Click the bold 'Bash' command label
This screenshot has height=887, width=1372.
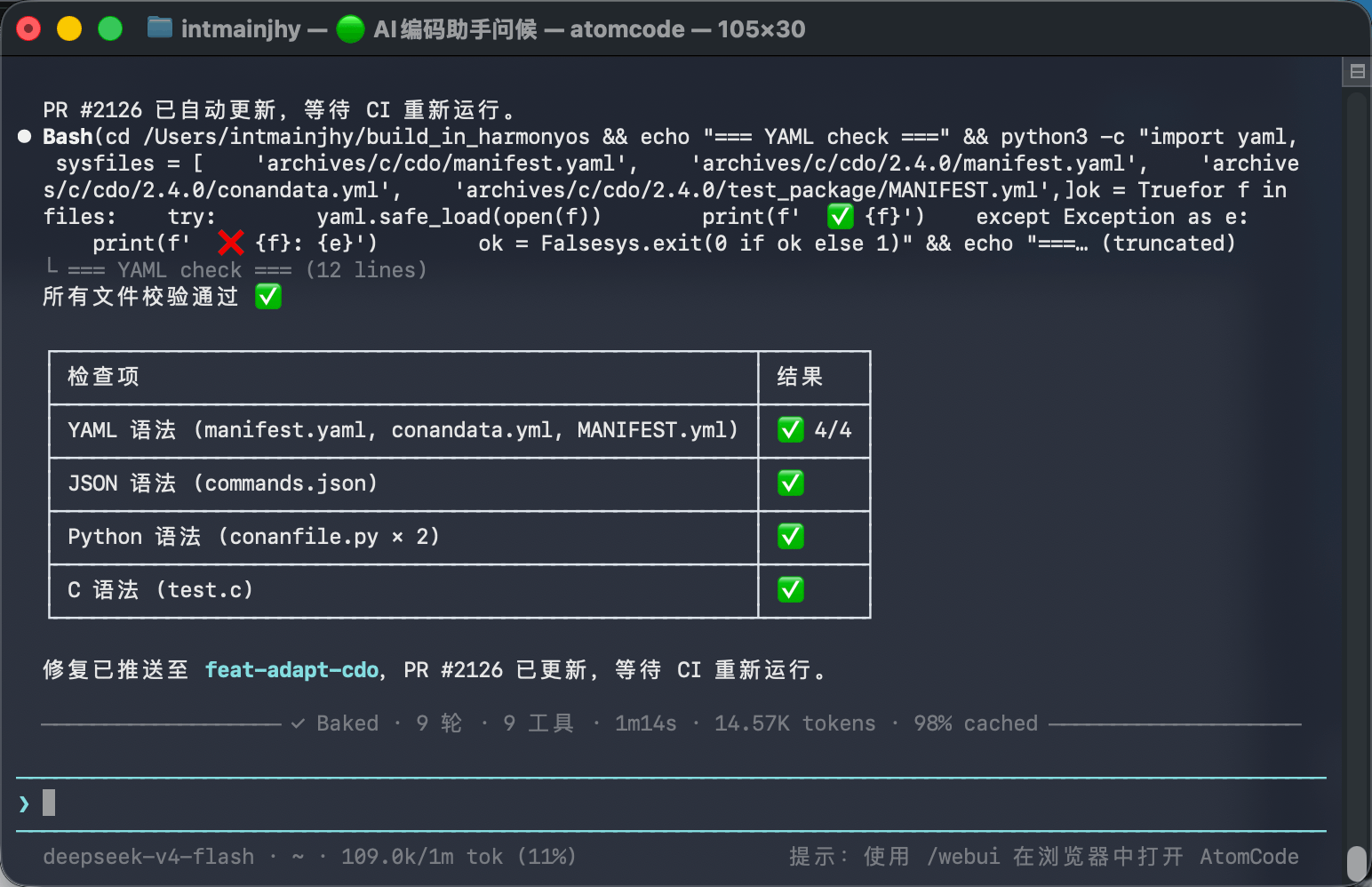click(x=68, y=137)
